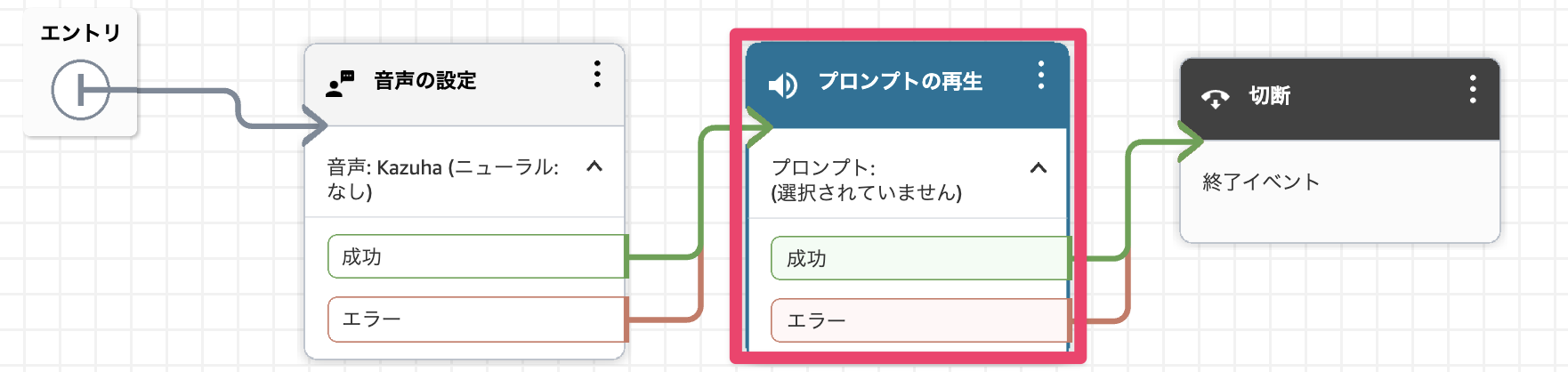Screen dimensions: 1568x372
Task: Click the エントリ label
Action: pyautogui.click(x=80, y=33)
